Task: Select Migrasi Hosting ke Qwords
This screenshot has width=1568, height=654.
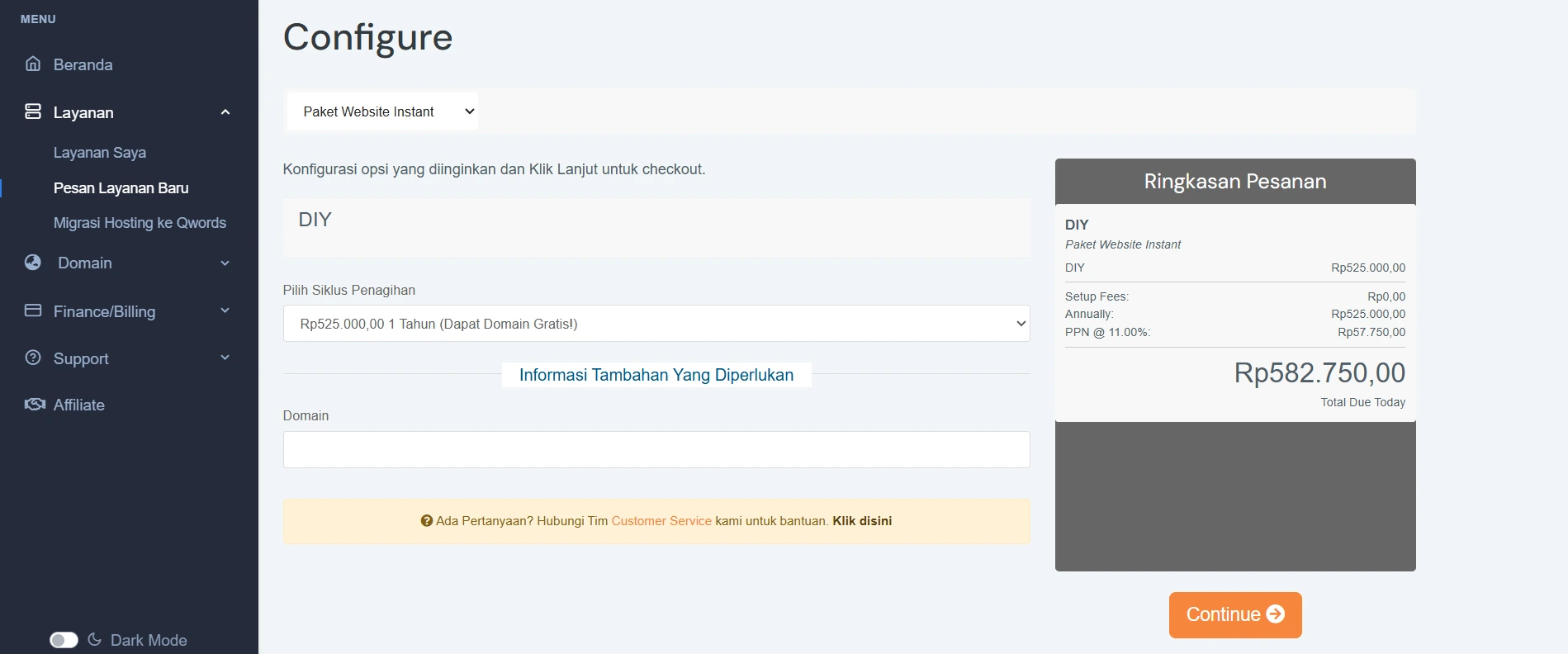Action: coord(140,223)
